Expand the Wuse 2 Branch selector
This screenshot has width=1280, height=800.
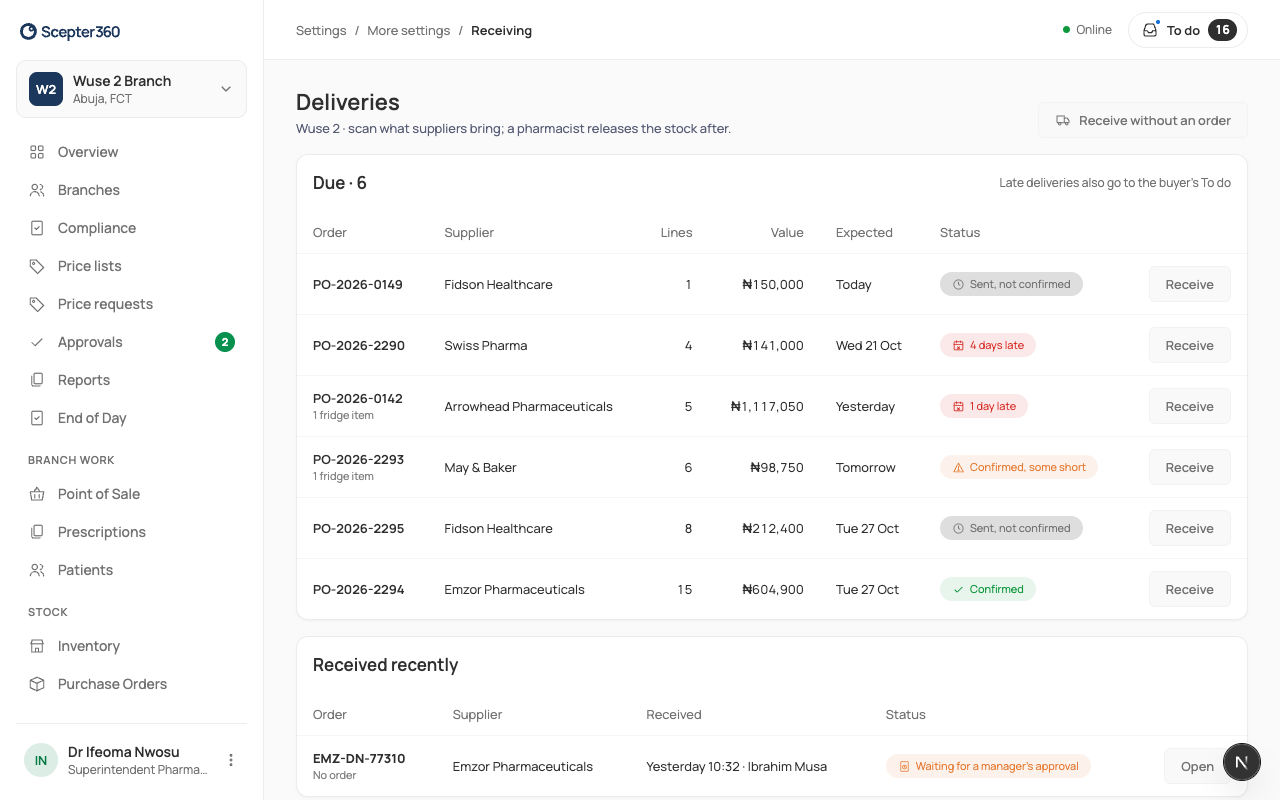[131, 89]
